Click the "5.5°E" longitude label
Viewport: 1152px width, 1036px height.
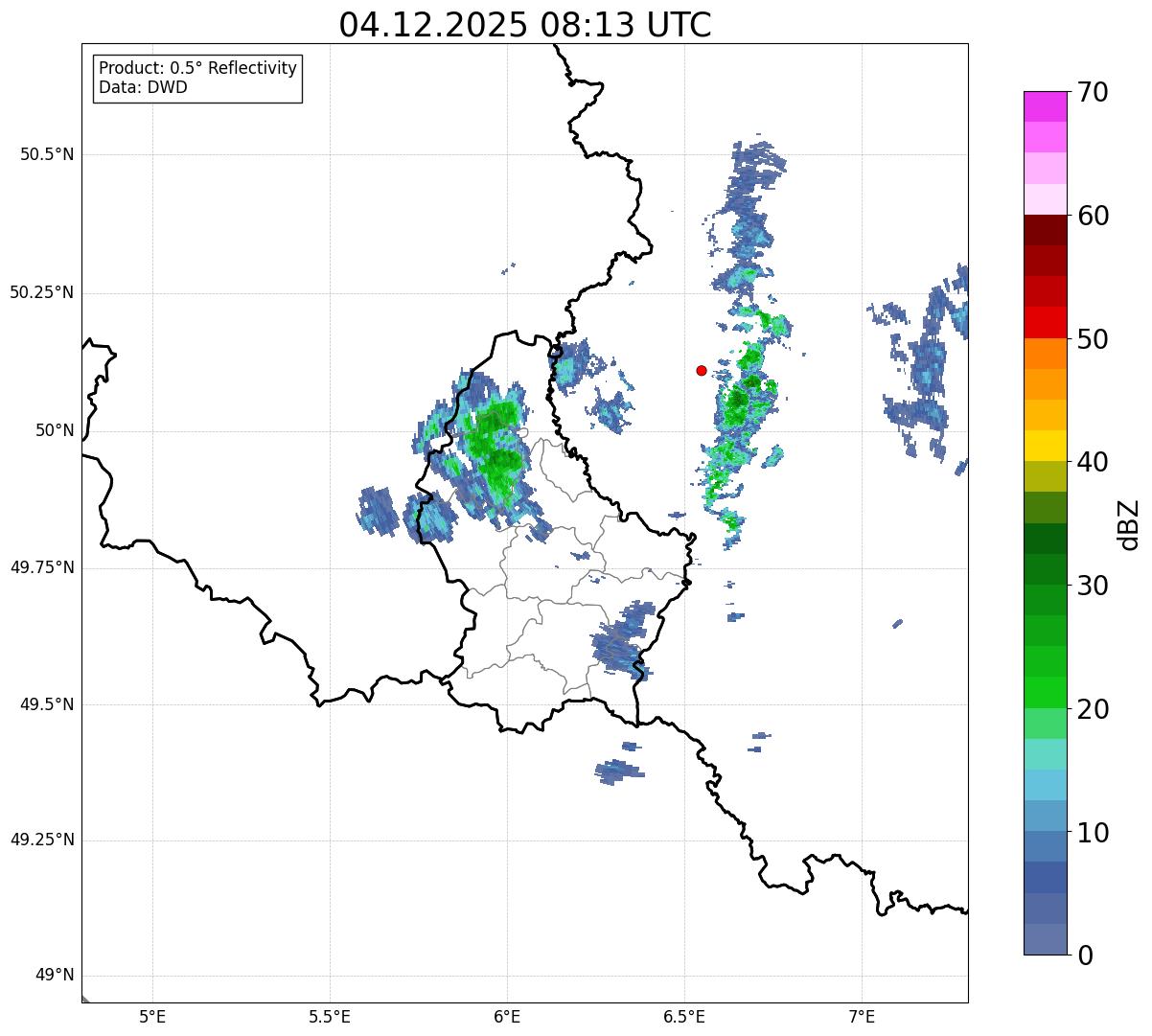[x=330, y=1018]
